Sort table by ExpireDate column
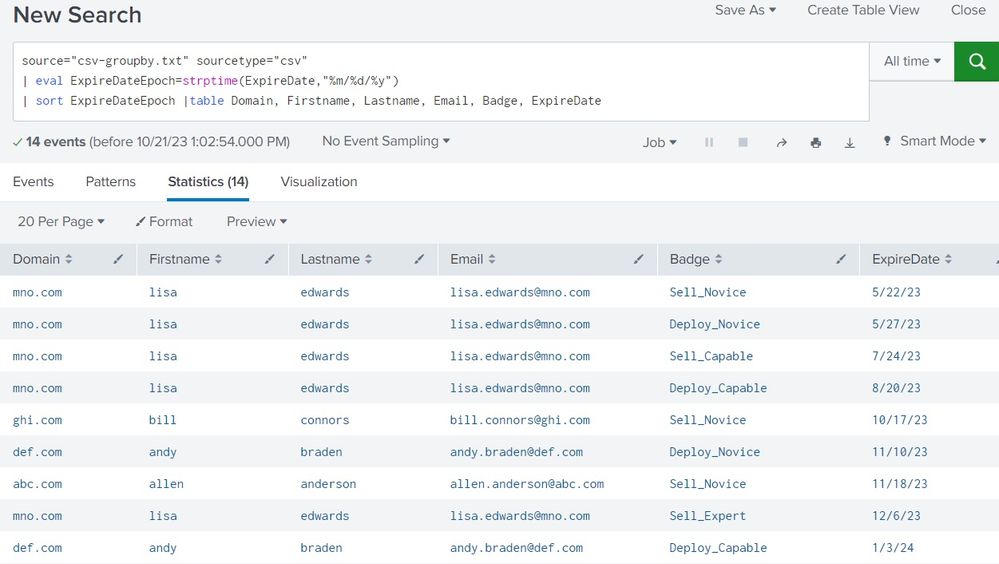 912,259
